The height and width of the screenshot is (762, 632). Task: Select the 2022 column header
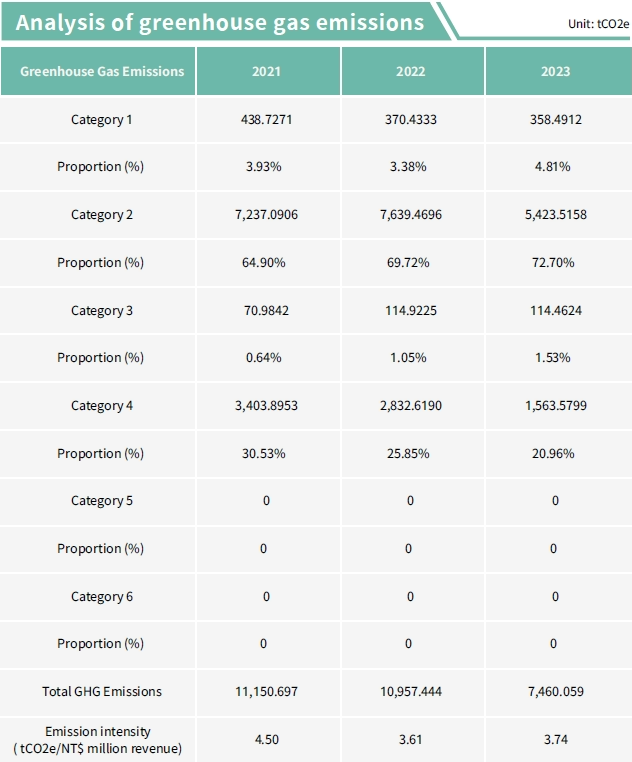(411, 71)
